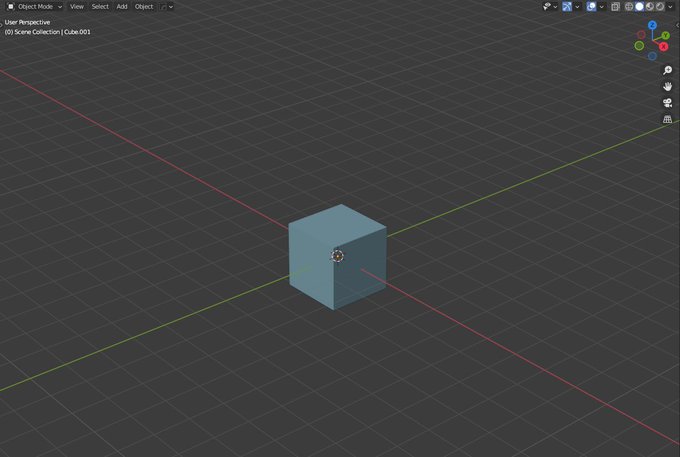Click the hand pan view button

point(667,86)
